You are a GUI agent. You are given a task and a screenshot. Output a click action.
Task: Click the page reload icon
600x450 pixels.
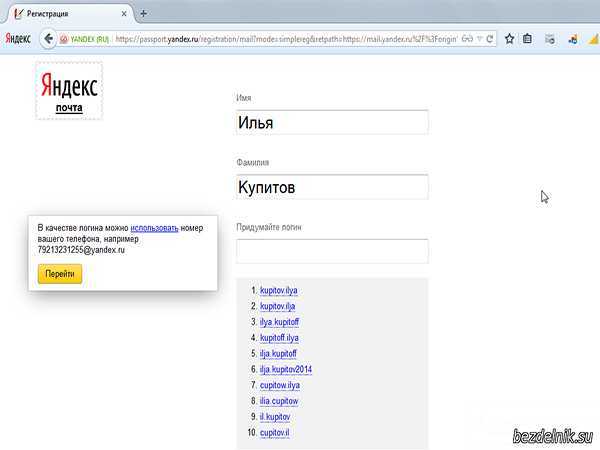(490, 39)
